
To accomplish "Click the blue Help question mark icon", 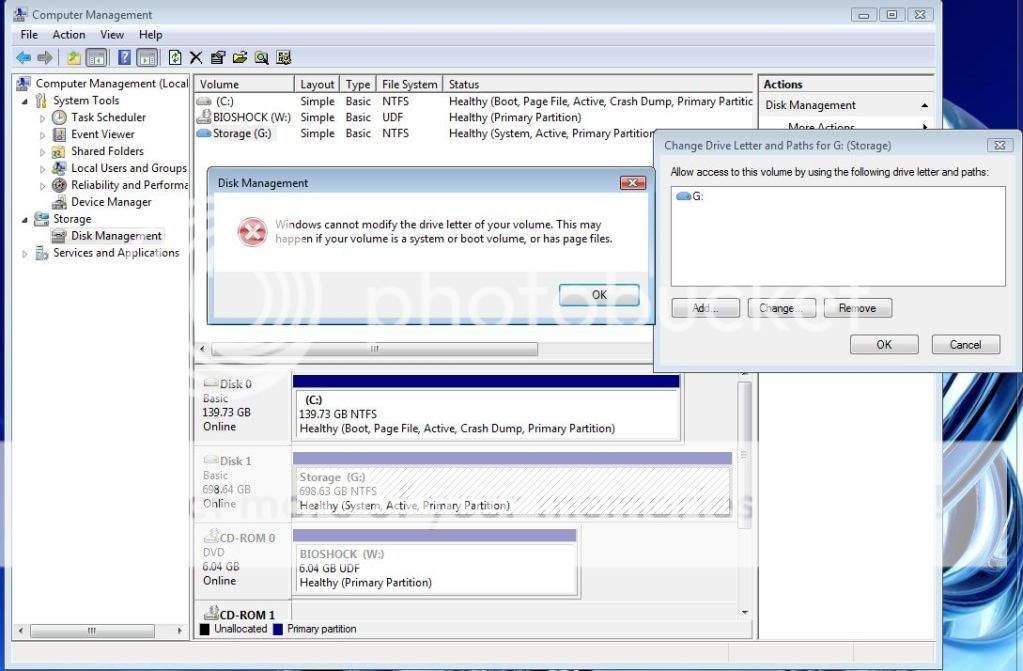I will 125,58.
